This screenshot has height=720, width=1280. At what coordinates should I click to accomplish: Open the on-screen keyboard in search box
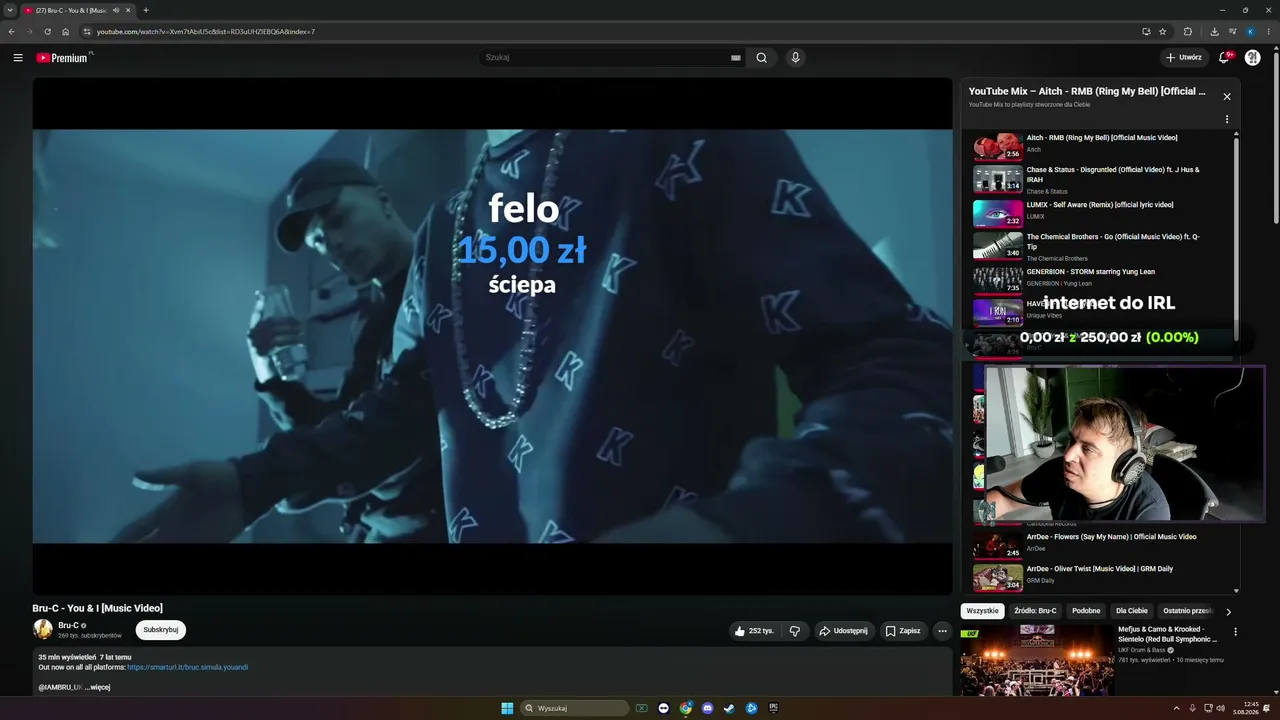pyautogui.click(x=736, y=58)
